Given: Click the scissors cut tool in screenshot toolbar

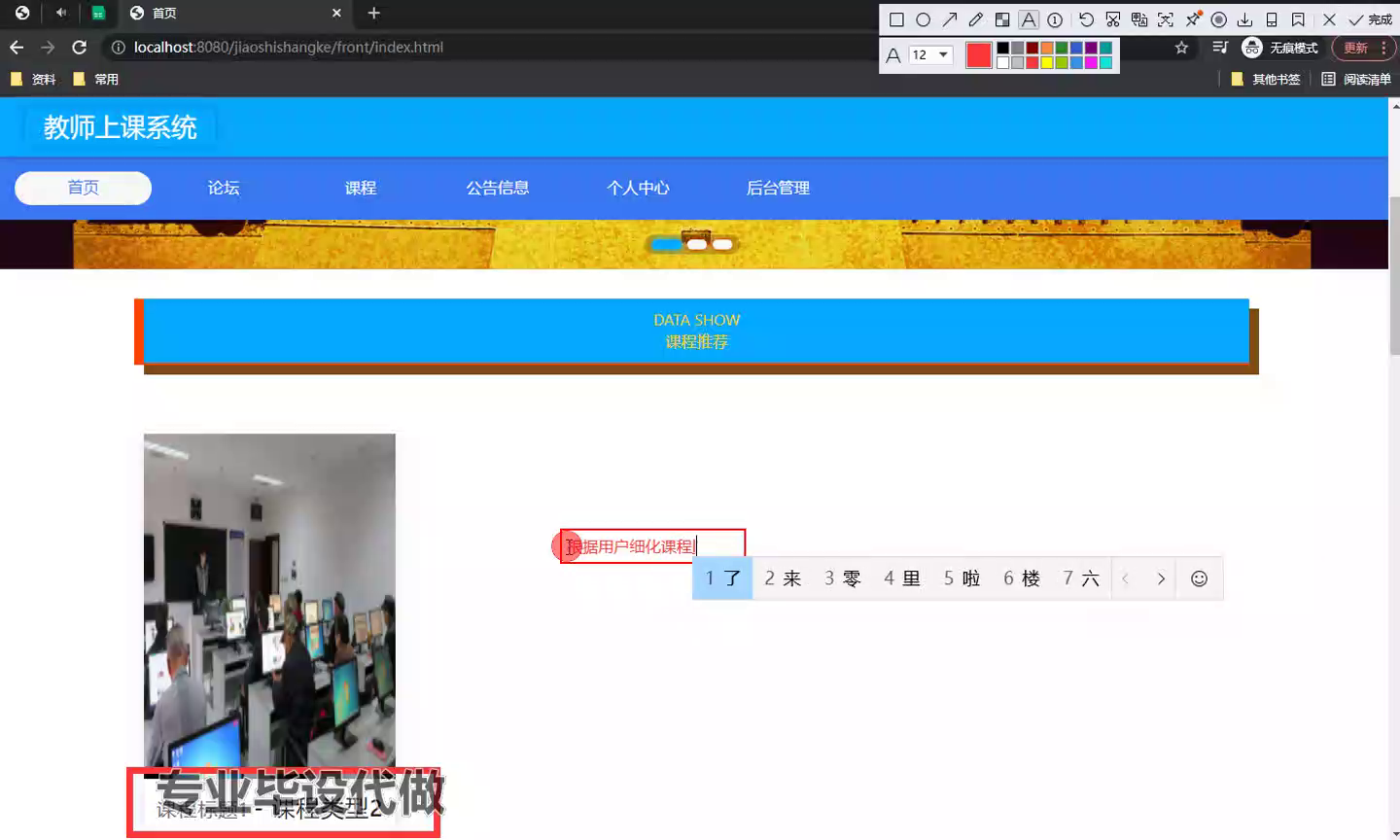Looking at the screenshot, I should (x=1113, y=19).
